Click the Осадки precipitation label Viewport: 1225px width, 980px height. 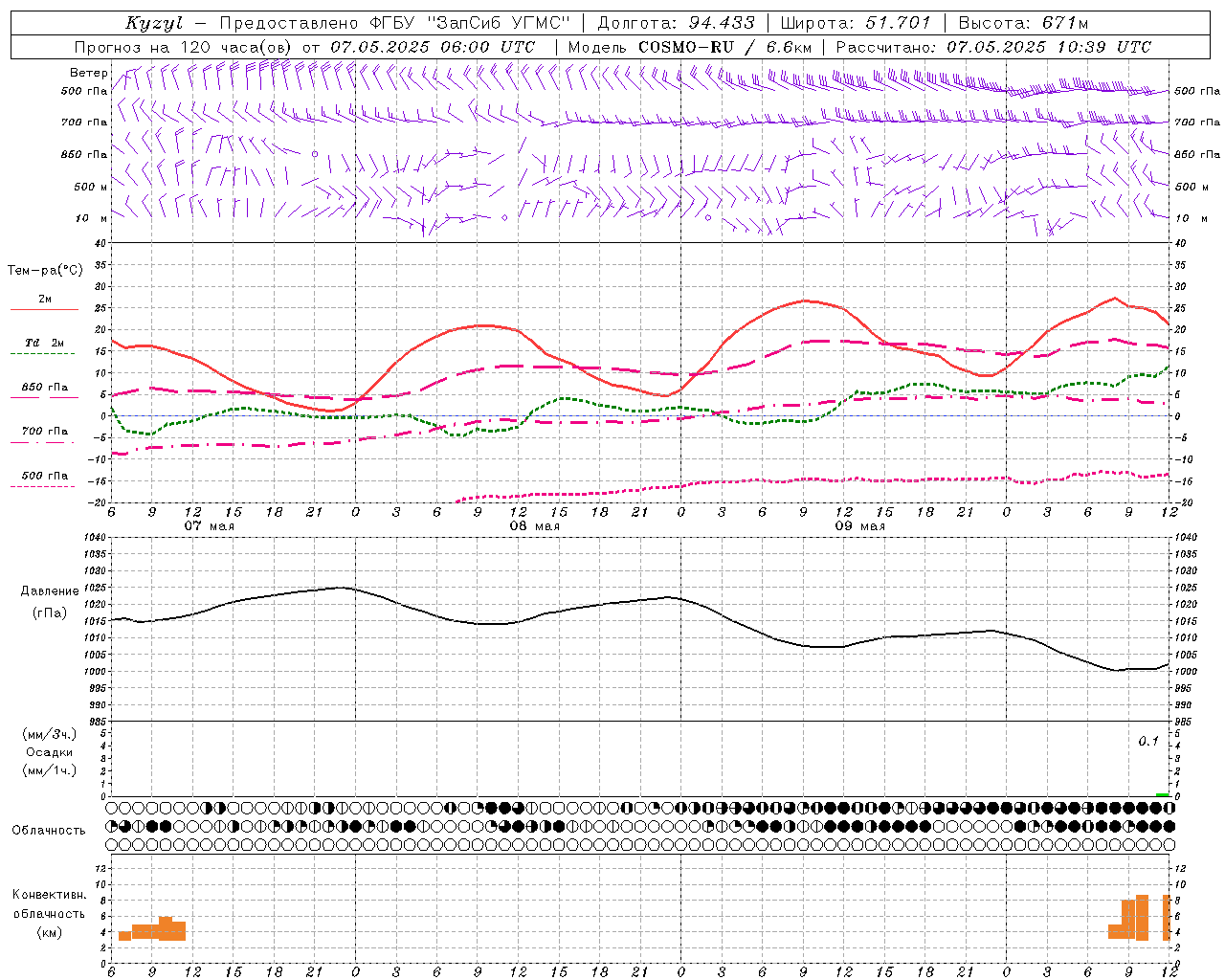point(50,752)
